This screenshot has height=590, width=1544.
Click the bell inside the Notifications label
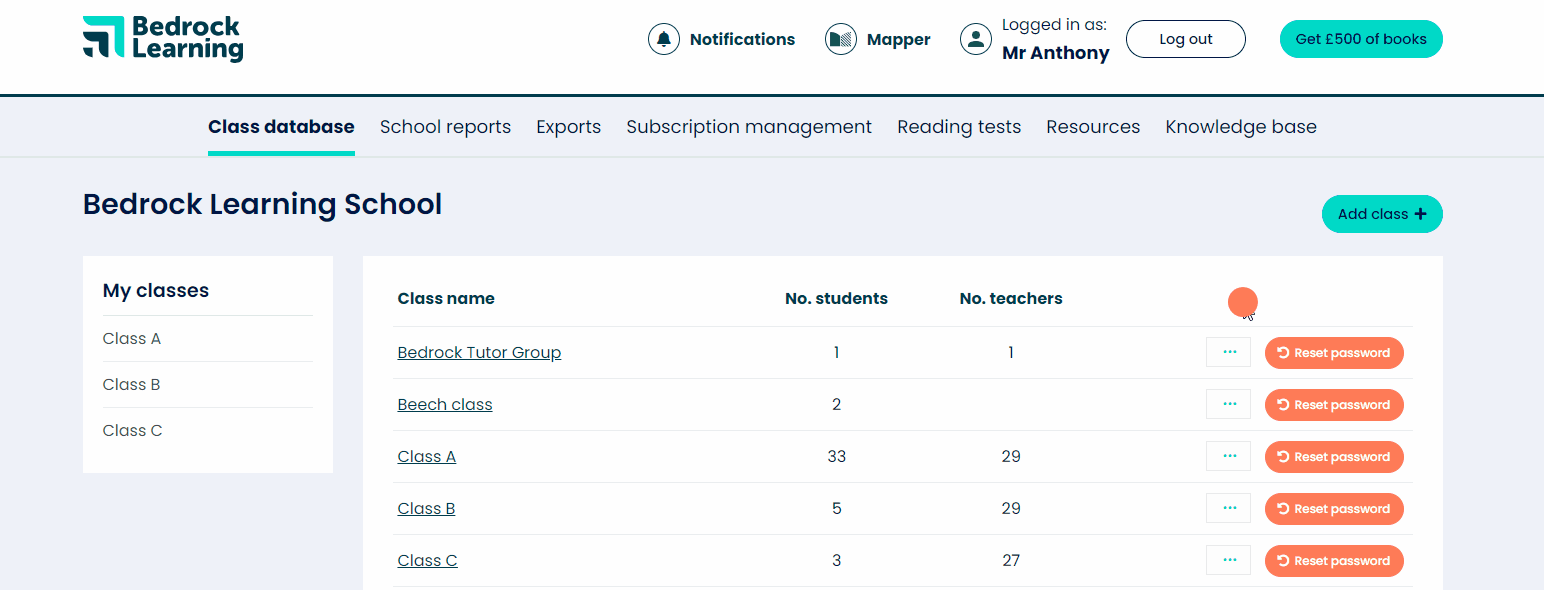663,39
